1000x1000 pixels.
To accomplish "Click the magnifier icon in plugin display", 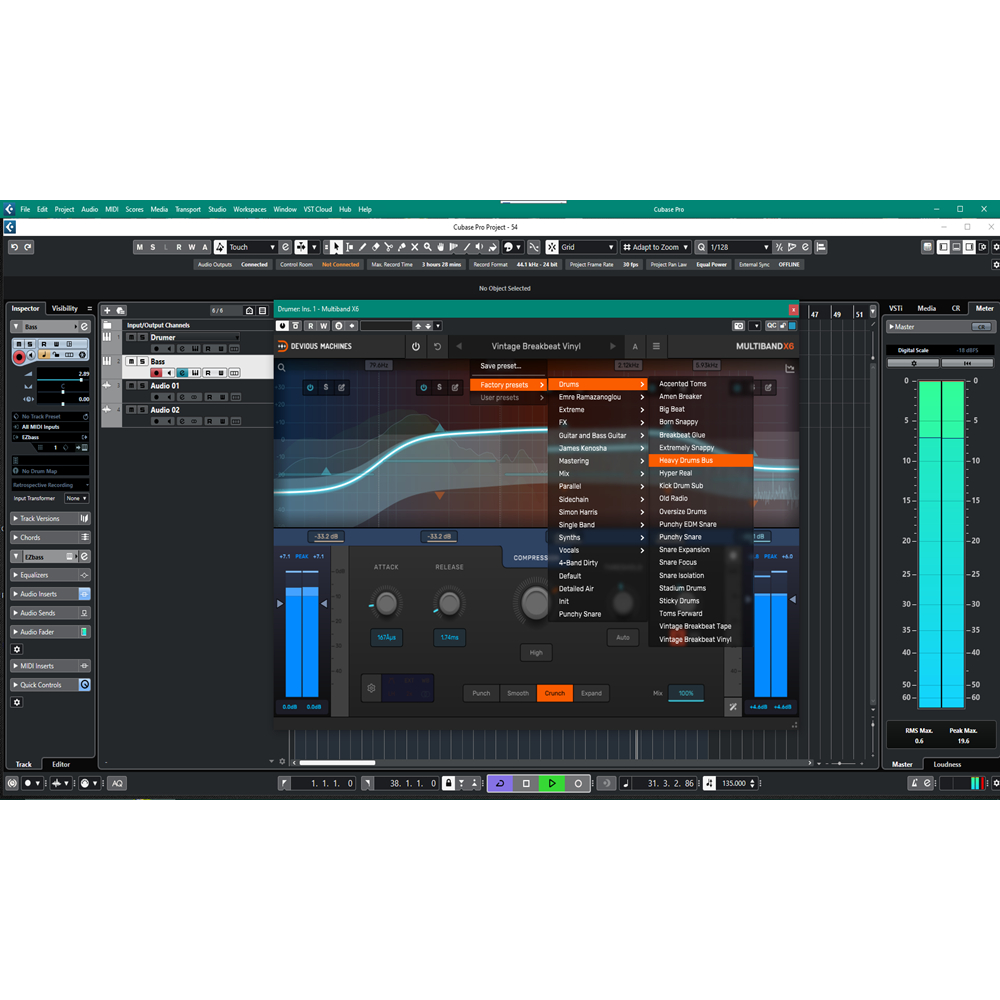I will coord(283,368).
